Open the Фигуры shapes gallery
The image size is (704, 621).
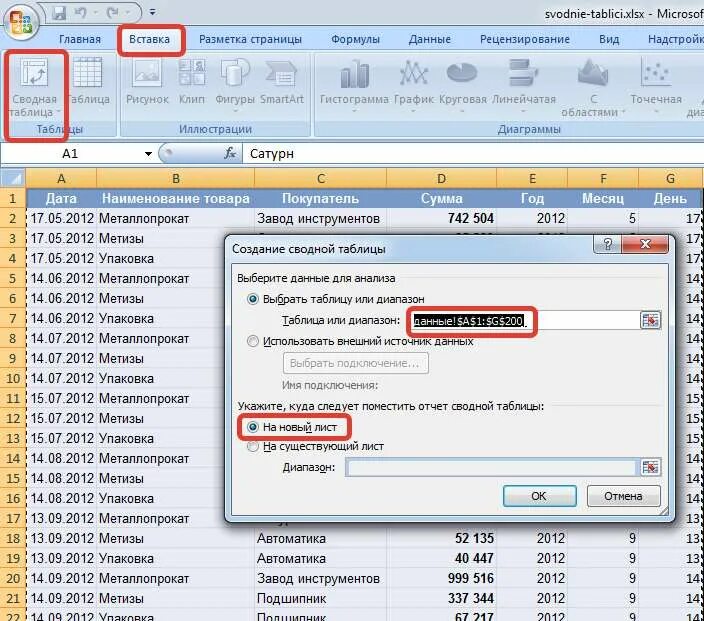235,85
